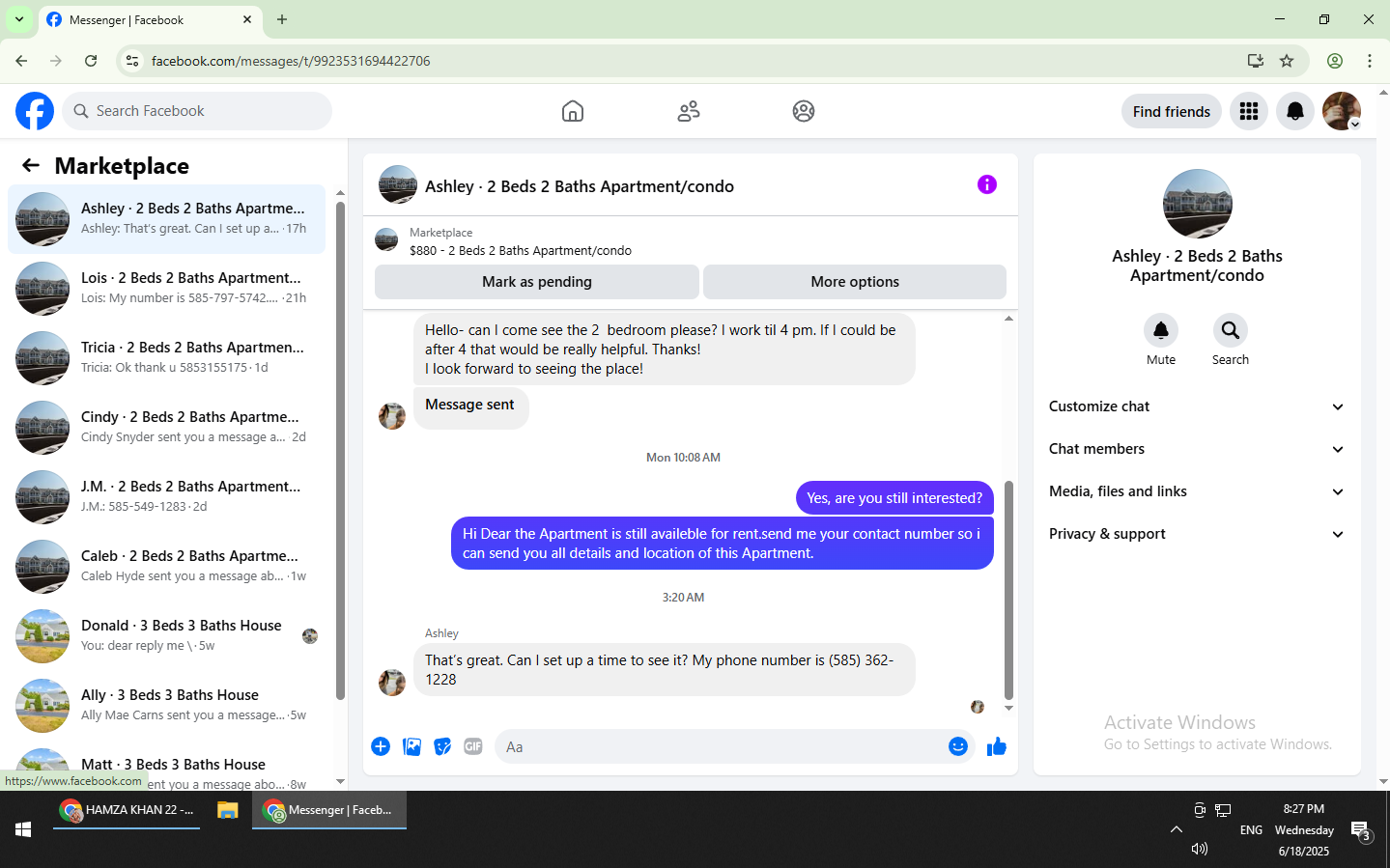Image resolution: width=1390 pixels, height=868 pixels.
Task: Go to Home feed icon
Action: tap(573, 111)
